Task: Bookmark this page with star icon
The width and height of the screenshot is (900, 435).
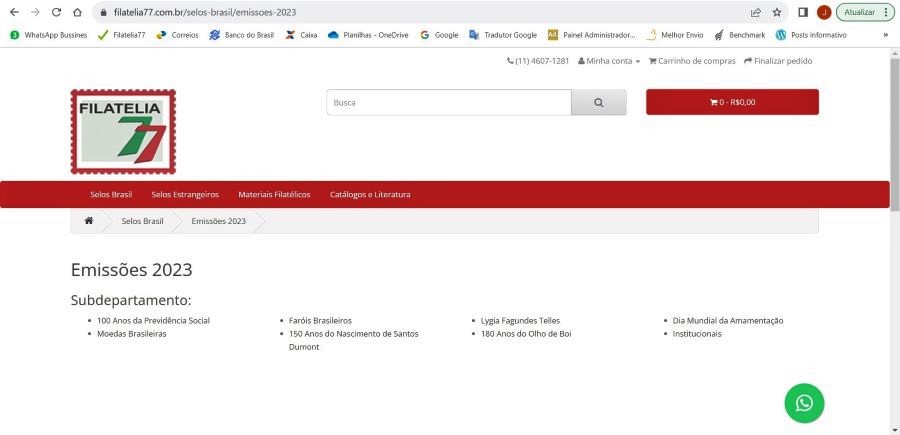Action: (777, 12)
